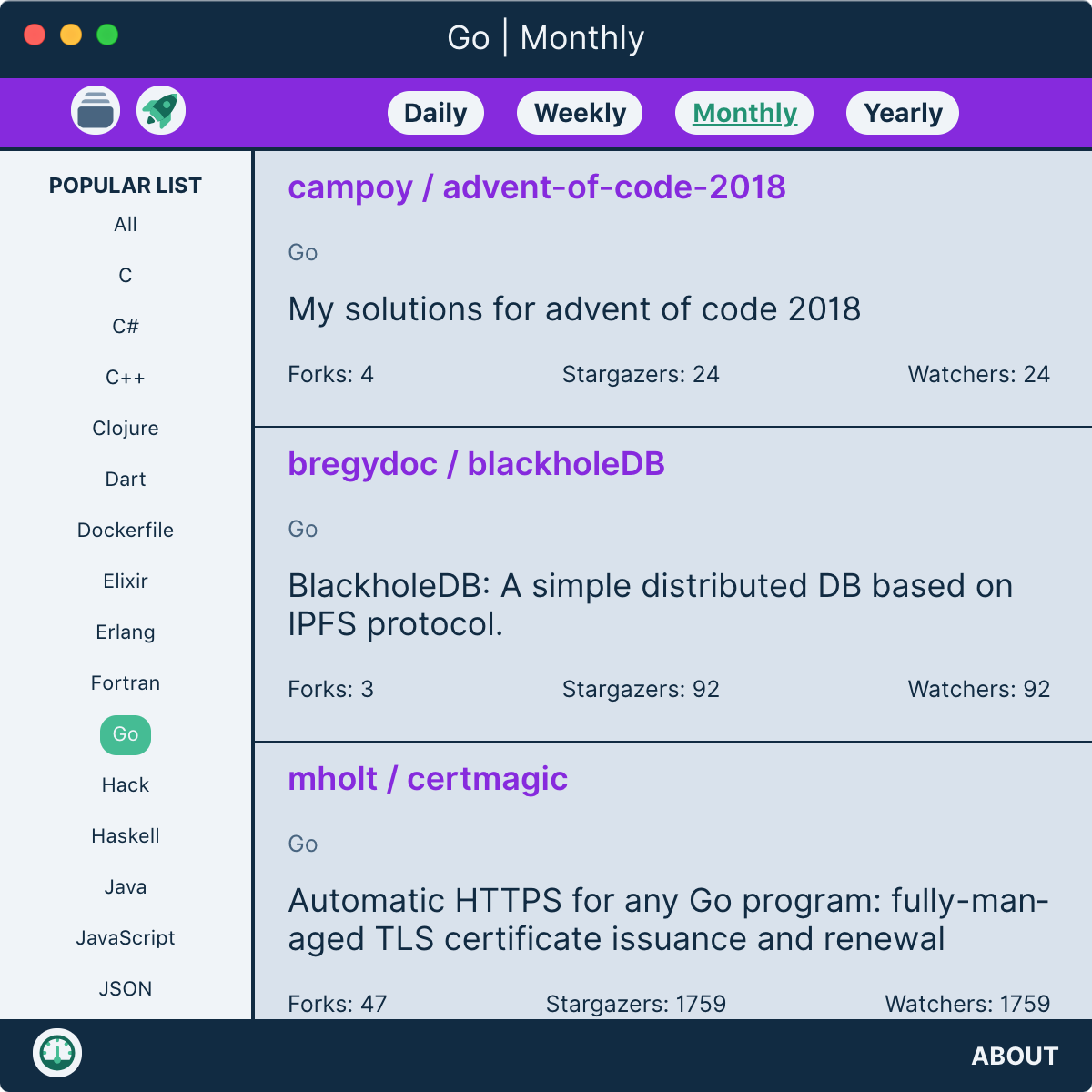Click 'Forks: 4' on advent-of-code-2018
The width and height of the screenshot is (1092, 1092).
[331, 375]
